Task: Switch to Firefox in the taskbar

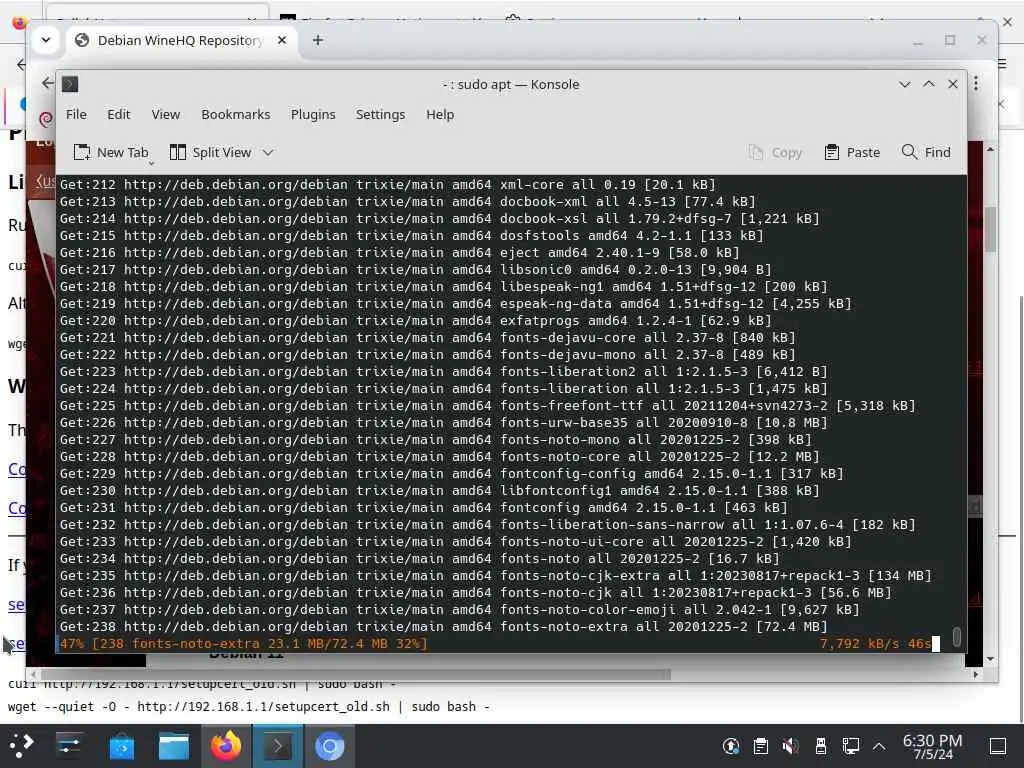Action: coord(225,746)
